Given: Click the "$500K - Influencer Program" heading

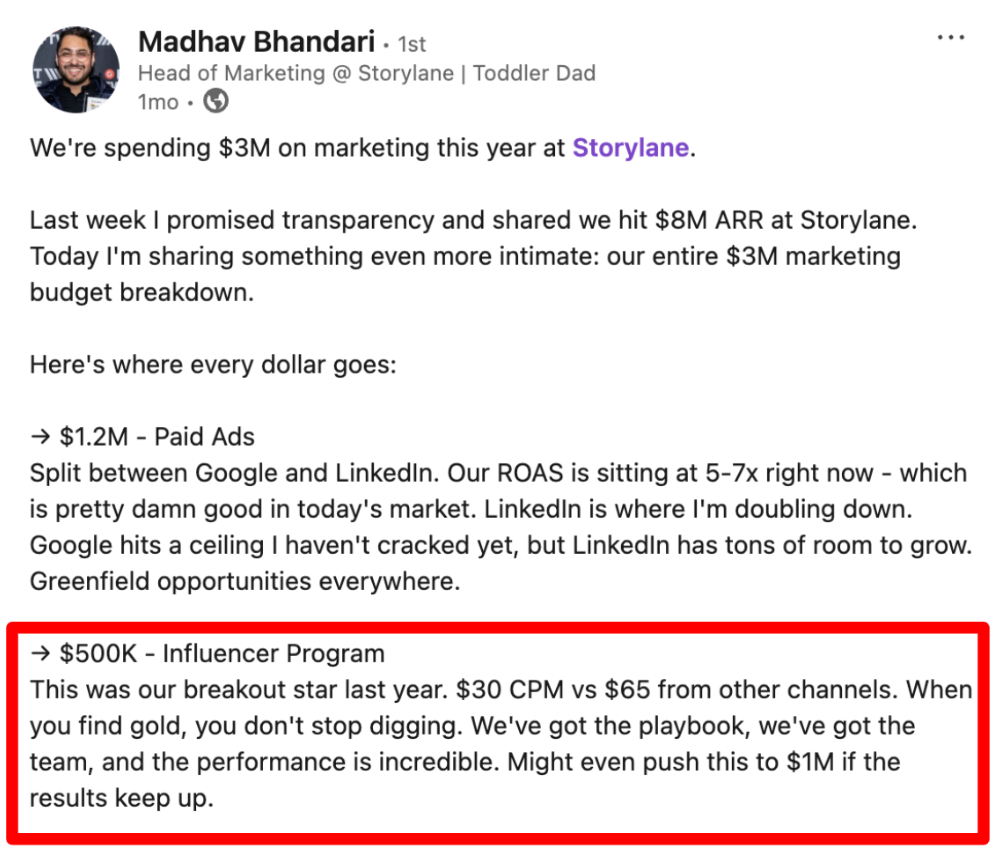Looking at the screenshot, I should 222,654.
